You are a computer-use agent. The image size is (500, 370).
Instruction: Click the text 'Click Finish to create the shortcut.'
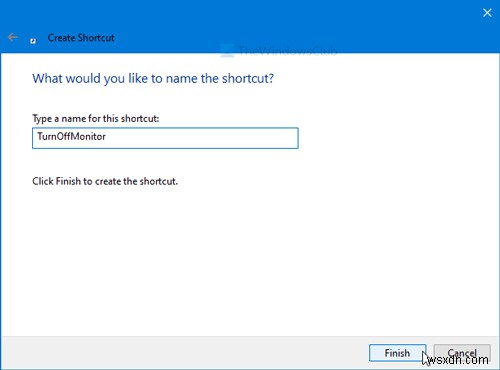105,181
